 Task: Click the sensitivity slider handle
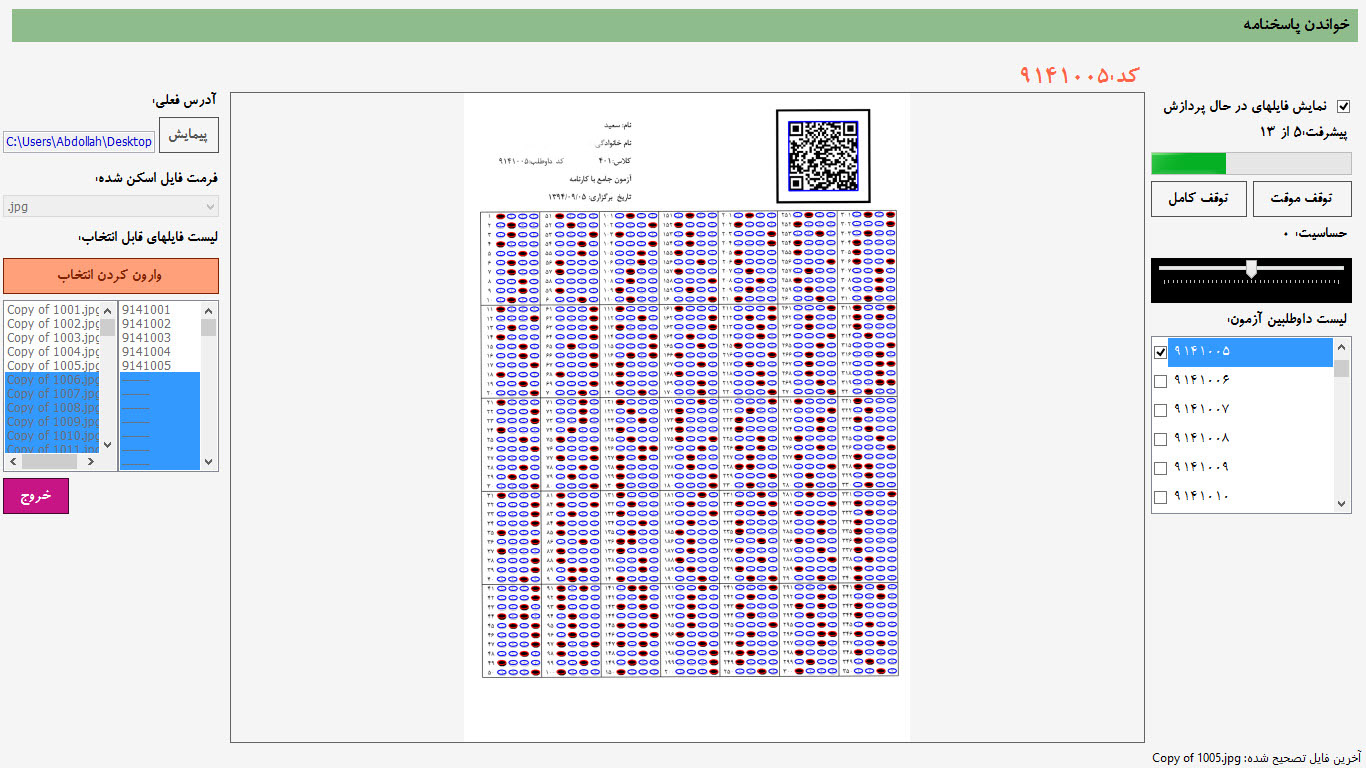(1250, 268)
